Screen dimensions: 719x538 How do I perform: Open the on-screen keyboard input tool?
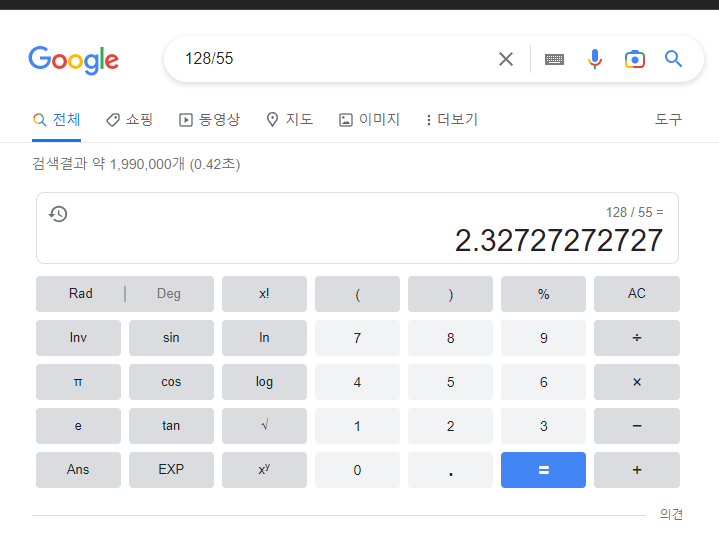coord(554,59)
